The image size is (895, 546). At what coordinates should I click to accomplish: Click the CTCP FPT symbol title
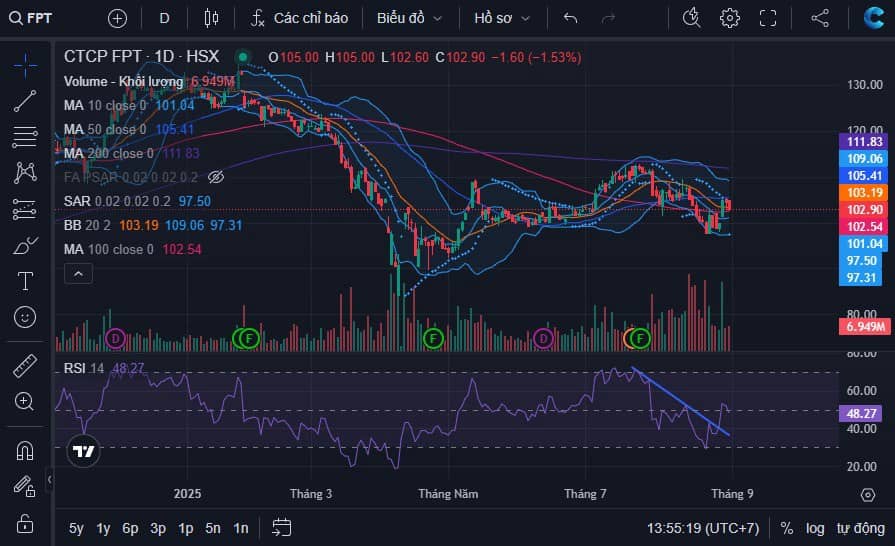pos(142,56)
